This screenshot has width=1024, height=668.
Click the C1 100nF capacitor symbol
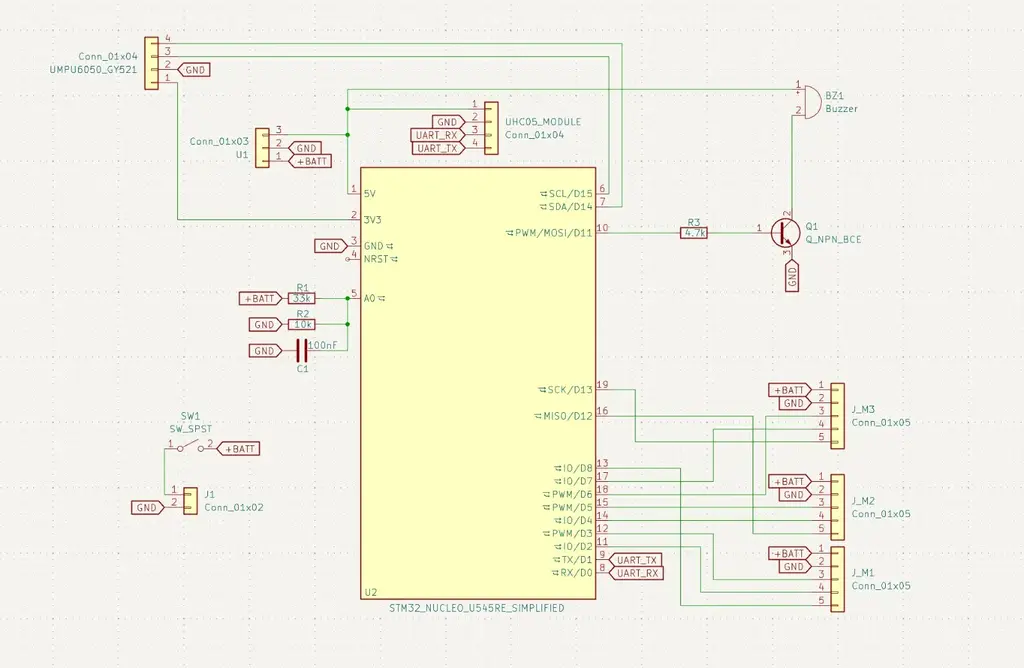click(x=301, y=351)
